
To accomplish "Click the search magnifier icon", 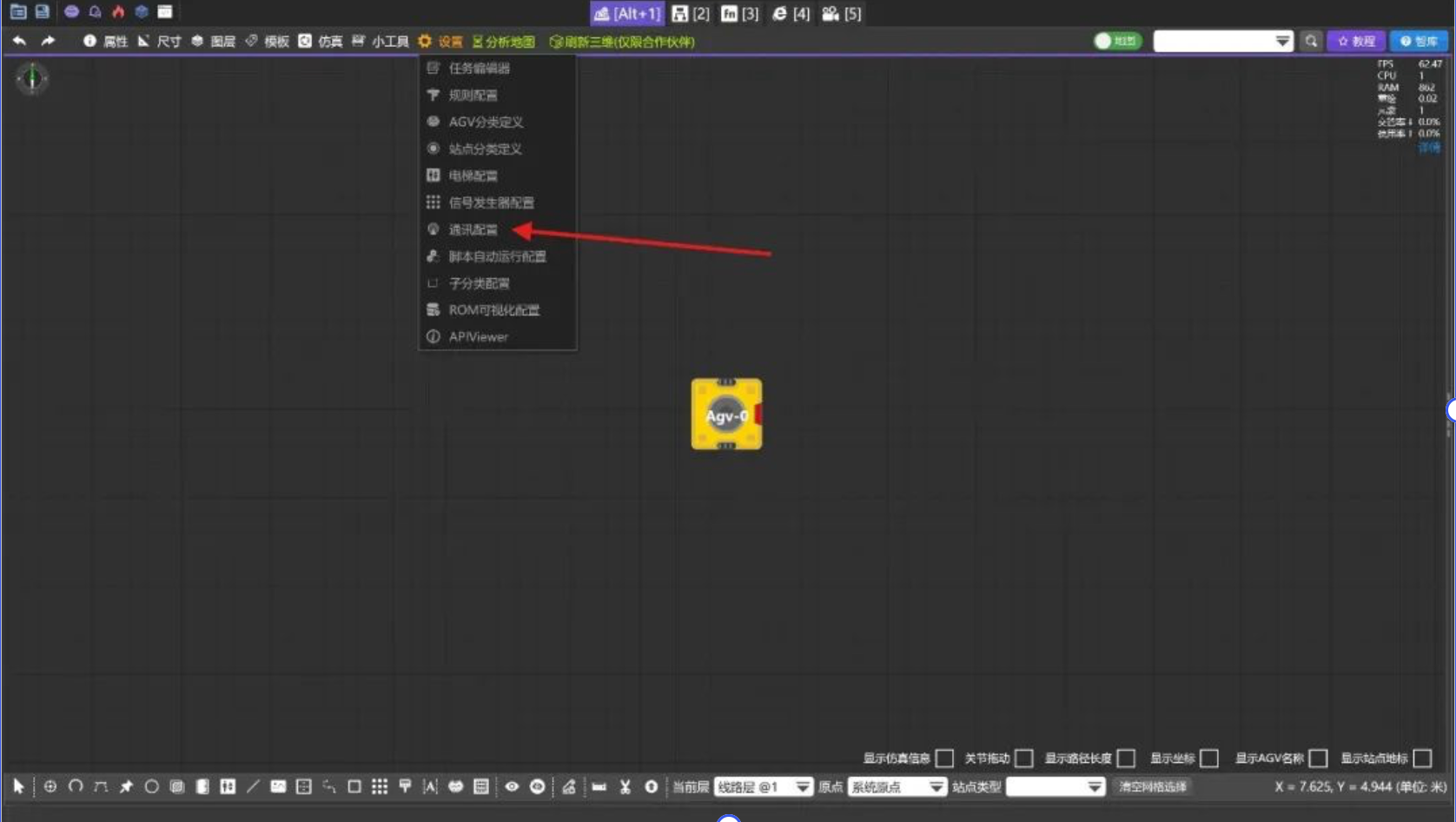I will click(x=1311, y=41).
